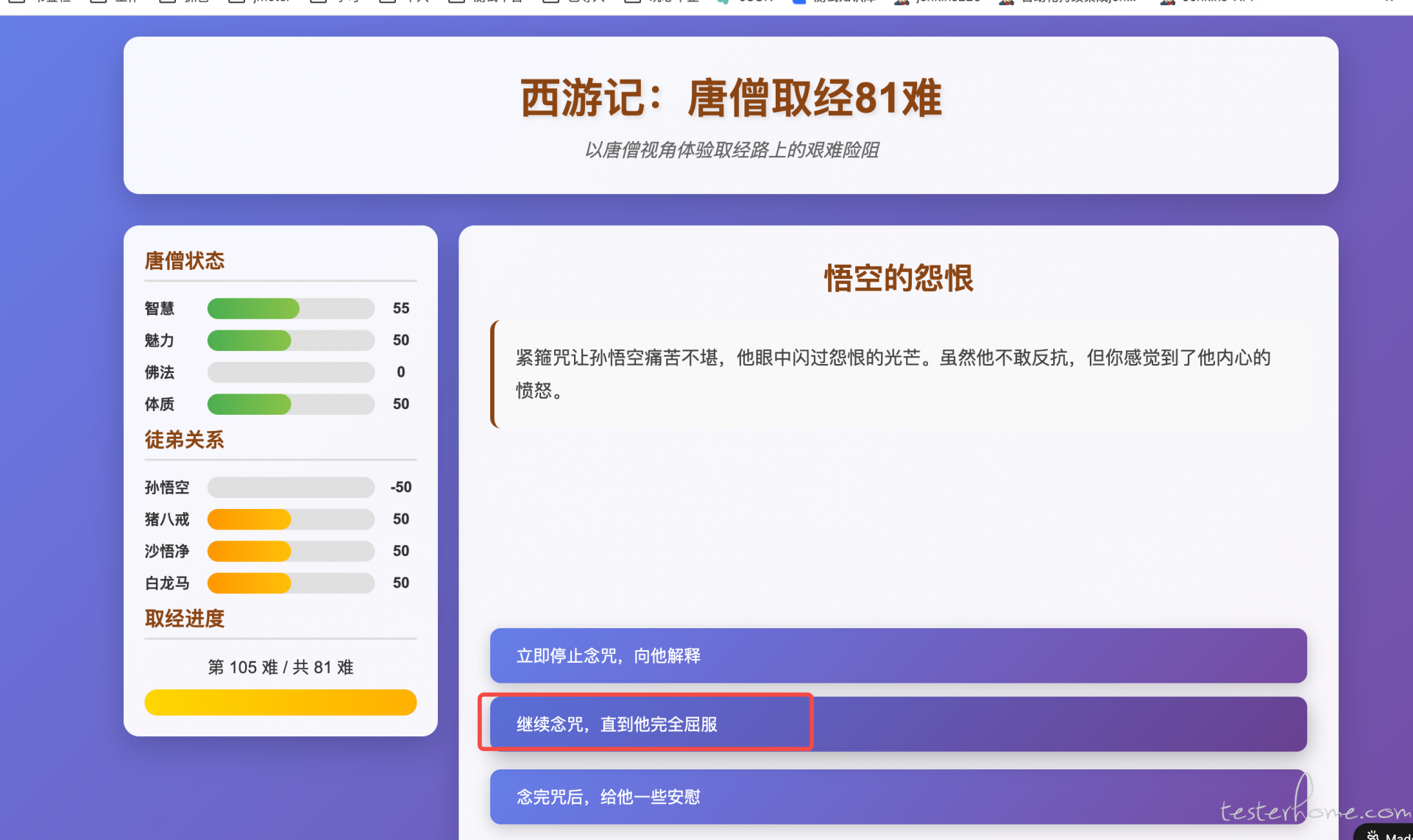Click the yellow 取经进度 progress bar
This screenshot has height=840, width=1413.
click(280, 702)
